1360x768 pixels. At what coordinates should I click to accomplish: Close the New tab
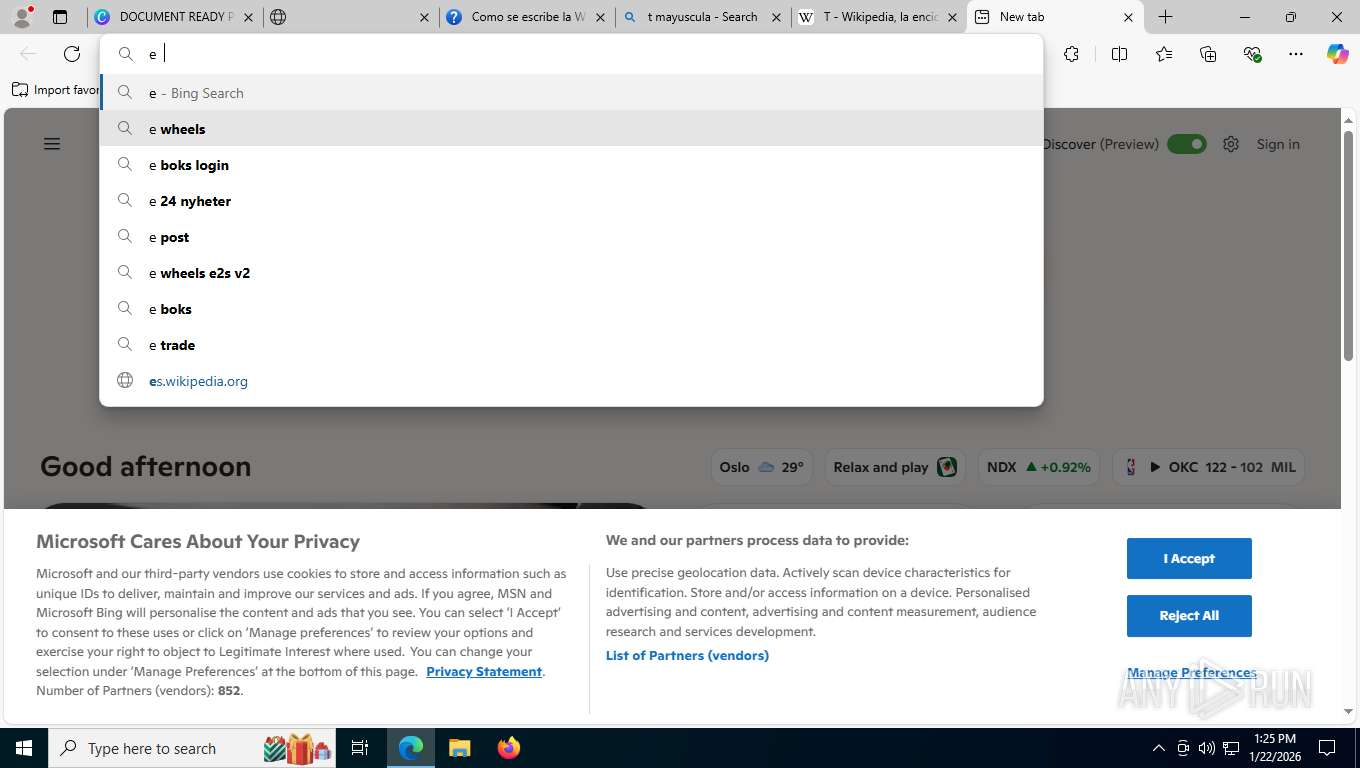1128,17
